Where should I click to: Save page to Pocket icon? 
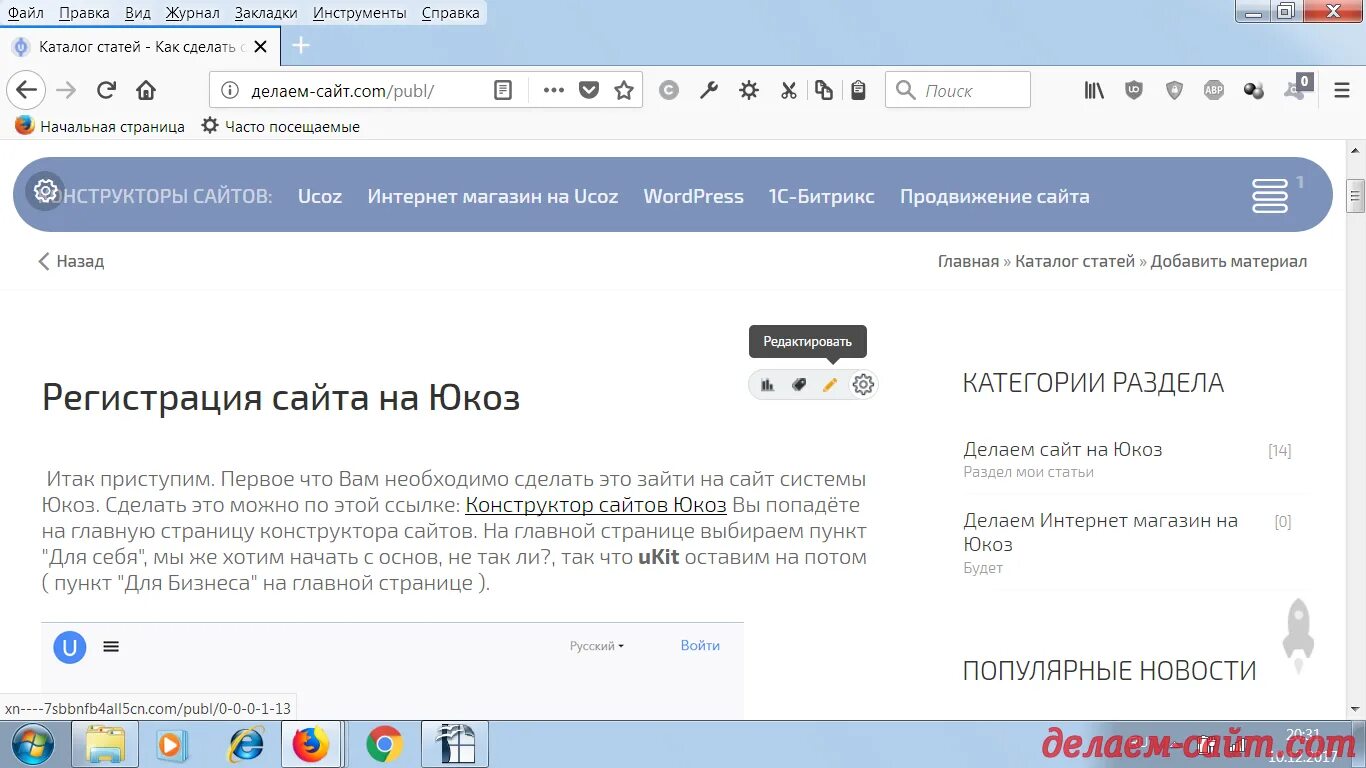[589, 91]
